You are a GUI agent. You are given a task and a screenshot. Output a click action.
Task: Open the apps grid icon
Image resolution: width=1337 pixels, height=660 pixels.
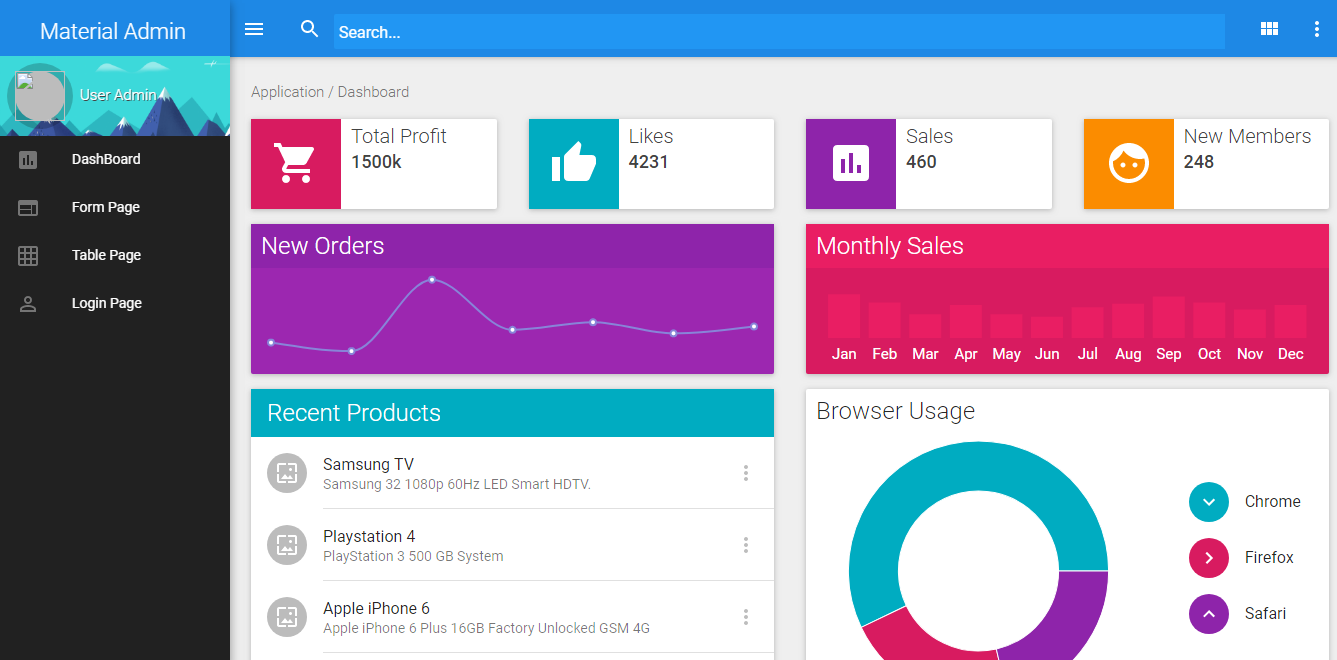coord(1269,29)
